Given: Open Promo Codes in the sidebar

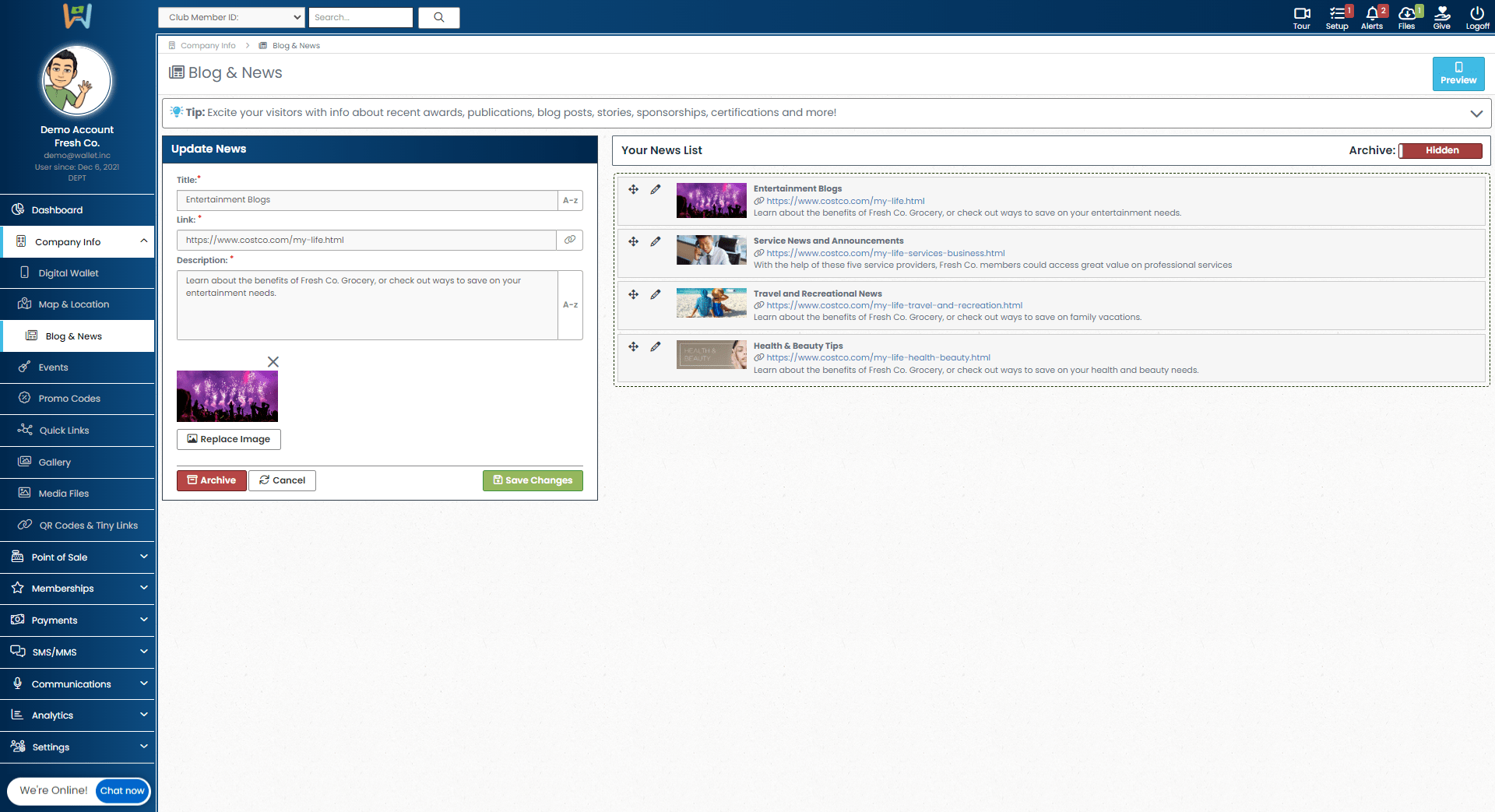Looking at the screenshot, I should coord(69,399).
